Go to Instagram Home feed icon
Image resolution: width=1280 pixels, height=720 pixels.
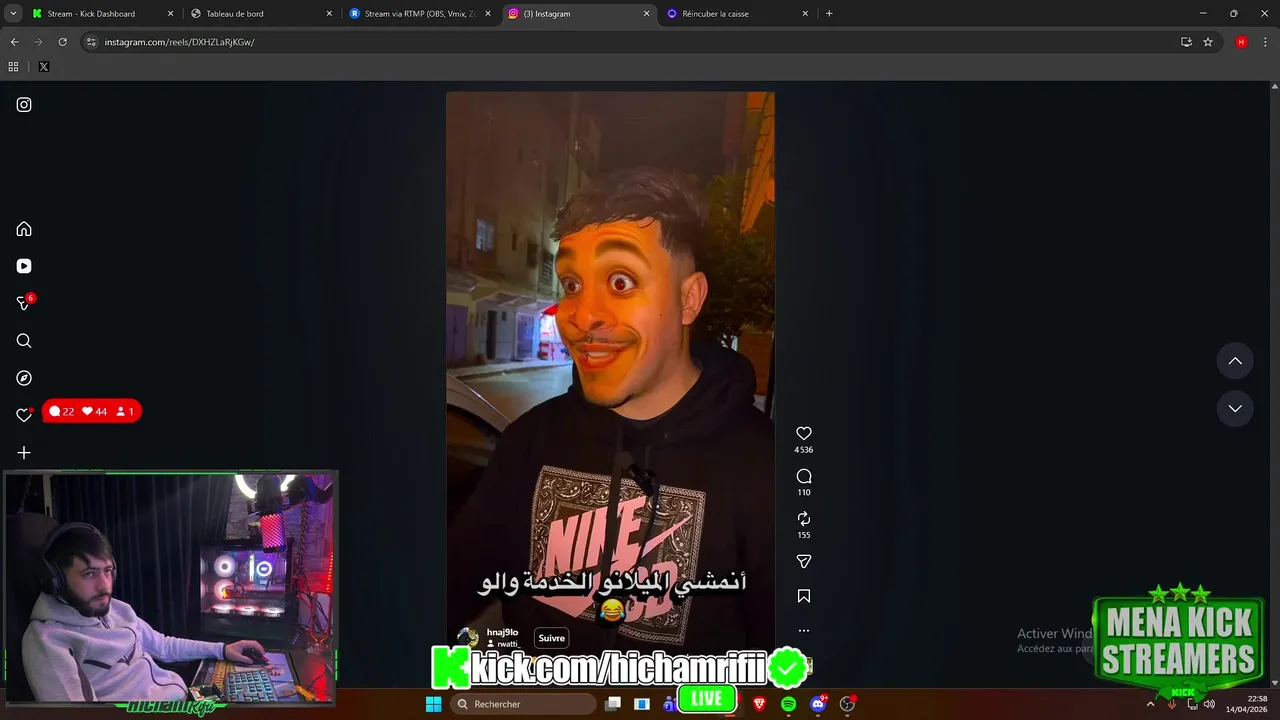tap(24, 229)
